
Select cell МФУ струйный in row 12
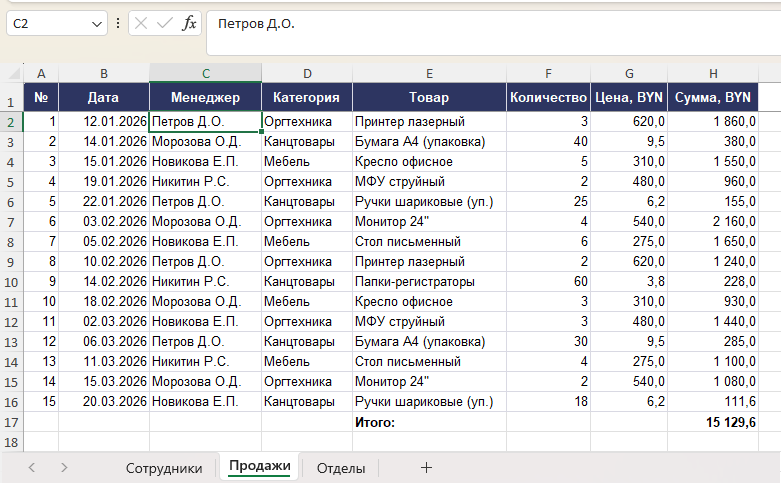pos(429,322)
